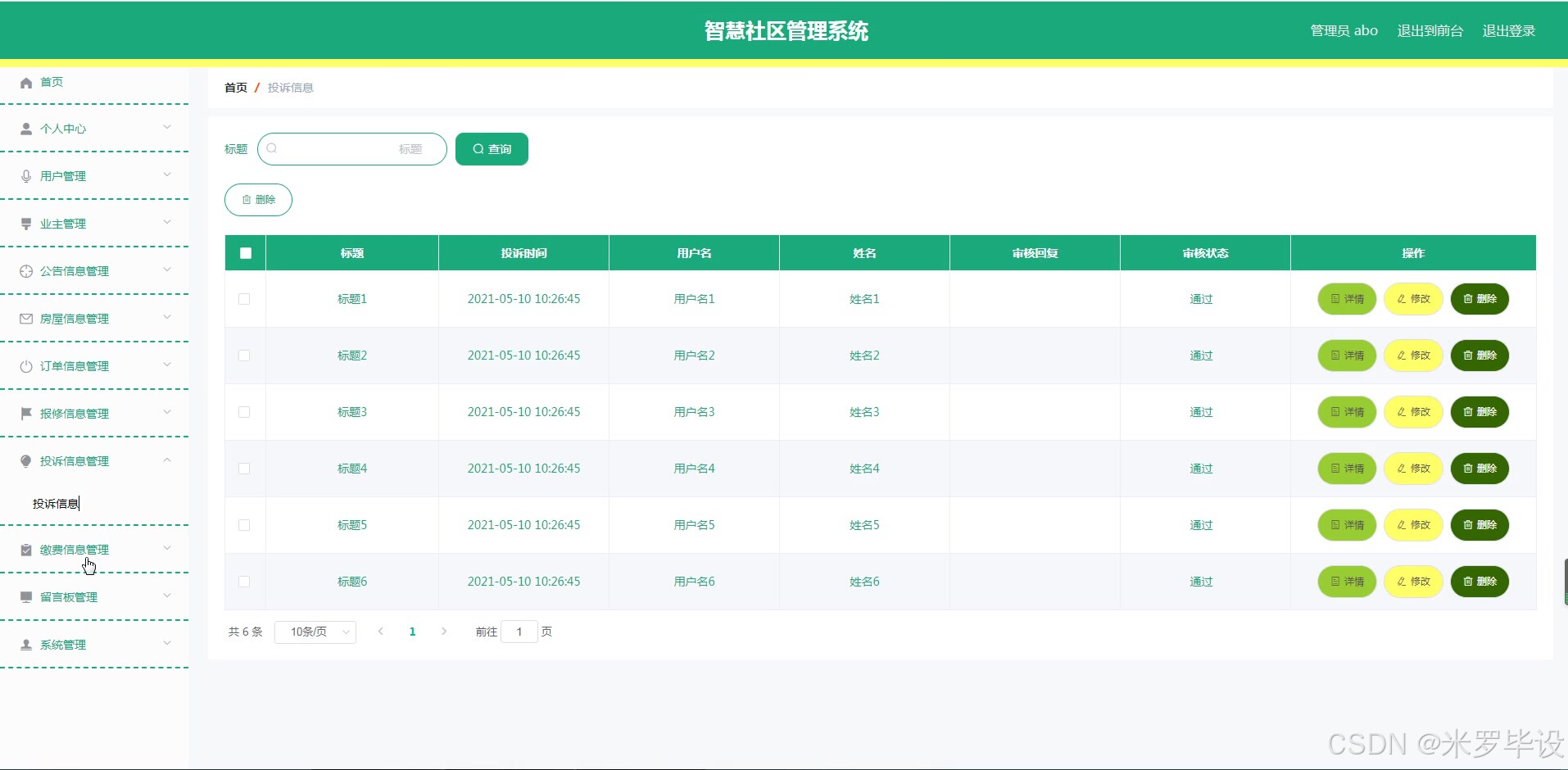Image resolution: width=1568 pixels, height=770 pixels.
Task: Click into the 标题 search input field
Action: click(x=352, y=149)
